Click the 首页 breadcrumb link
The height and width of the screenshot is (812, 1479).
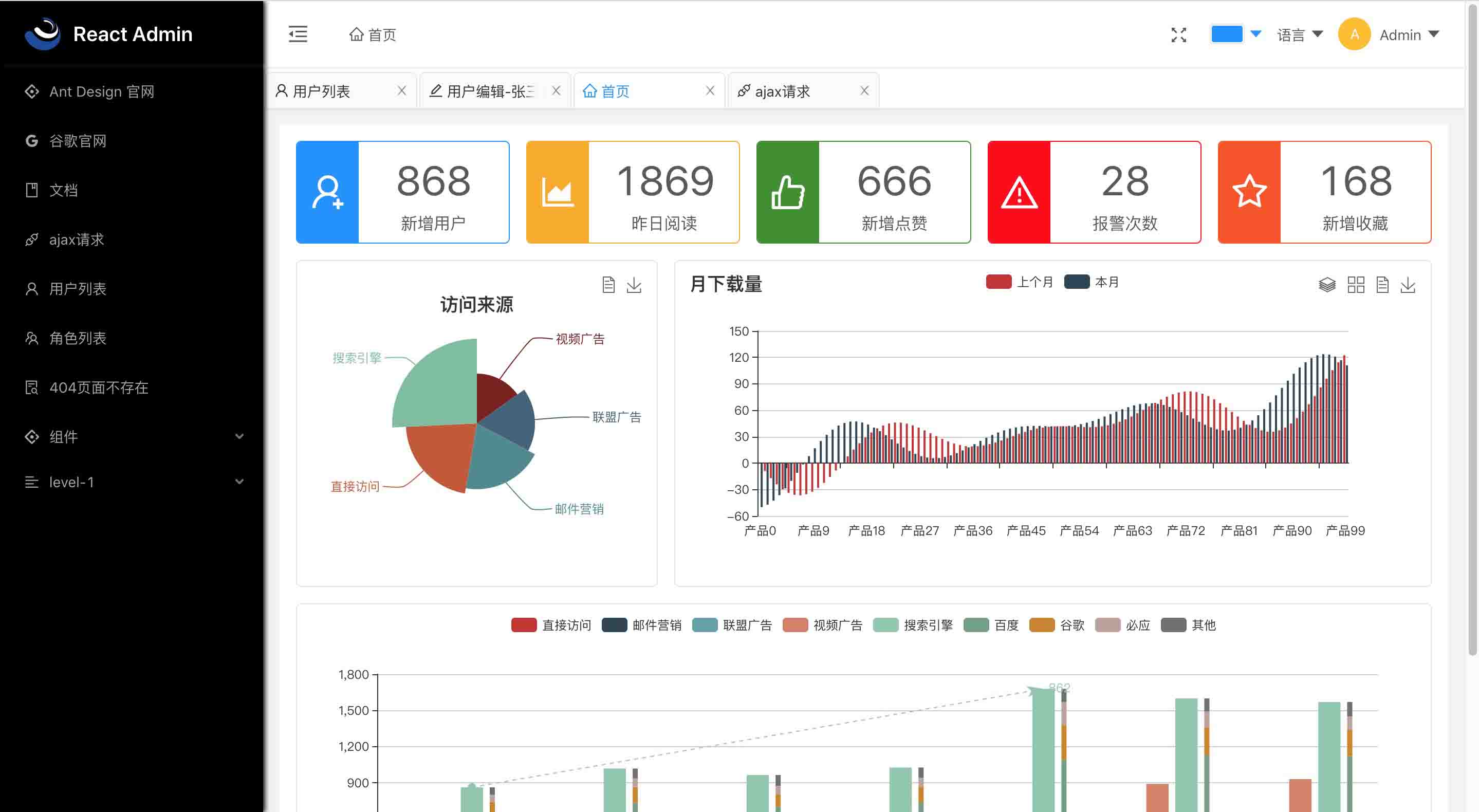pos(373,35)
